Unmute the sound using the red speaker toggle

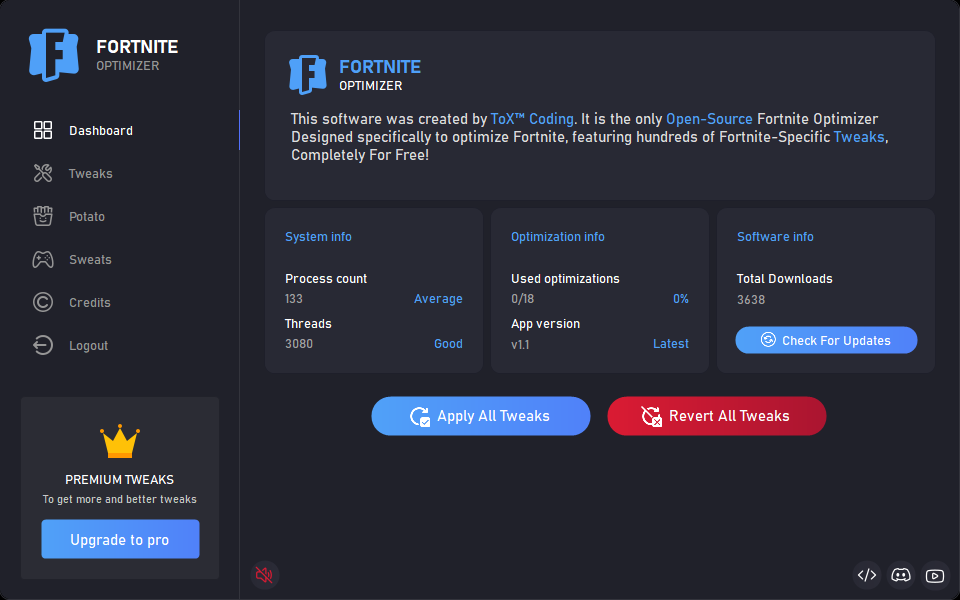click(264, 575)
